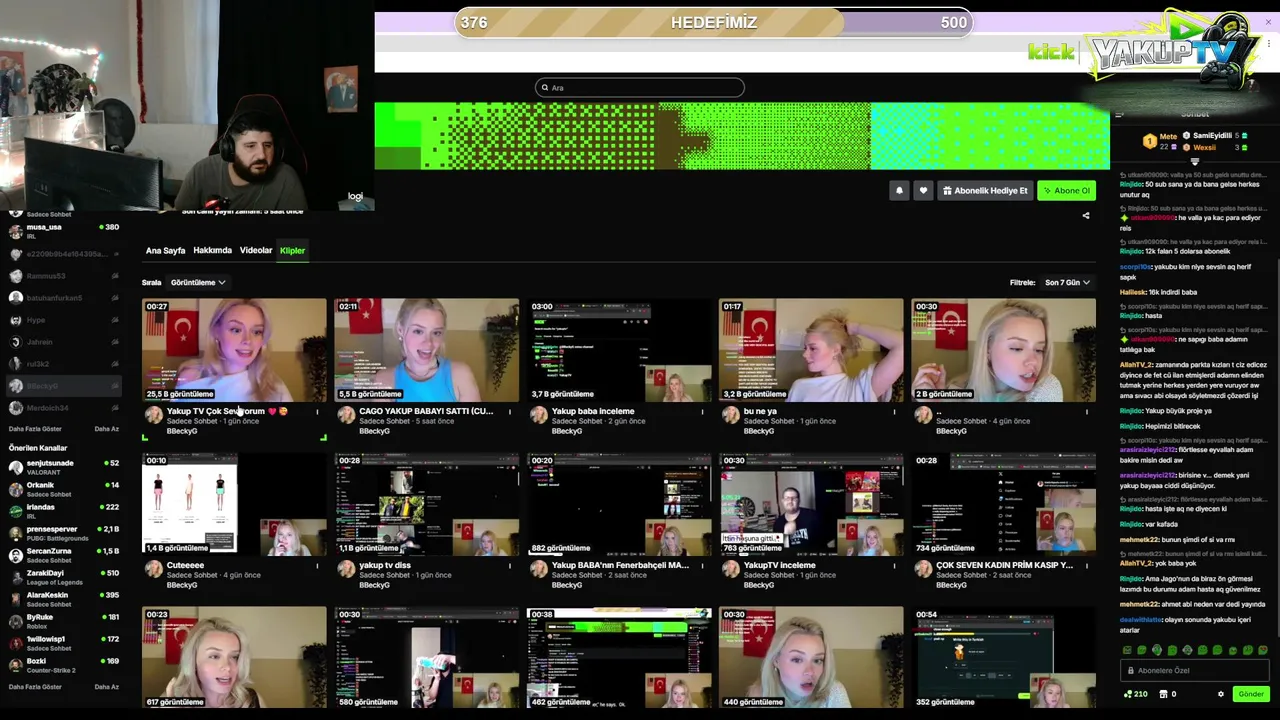This screenshot has width=1280, height=720.
Task: Play the 03:00 Yakup baba inceleme thumbnail
Action: point(618,350)
